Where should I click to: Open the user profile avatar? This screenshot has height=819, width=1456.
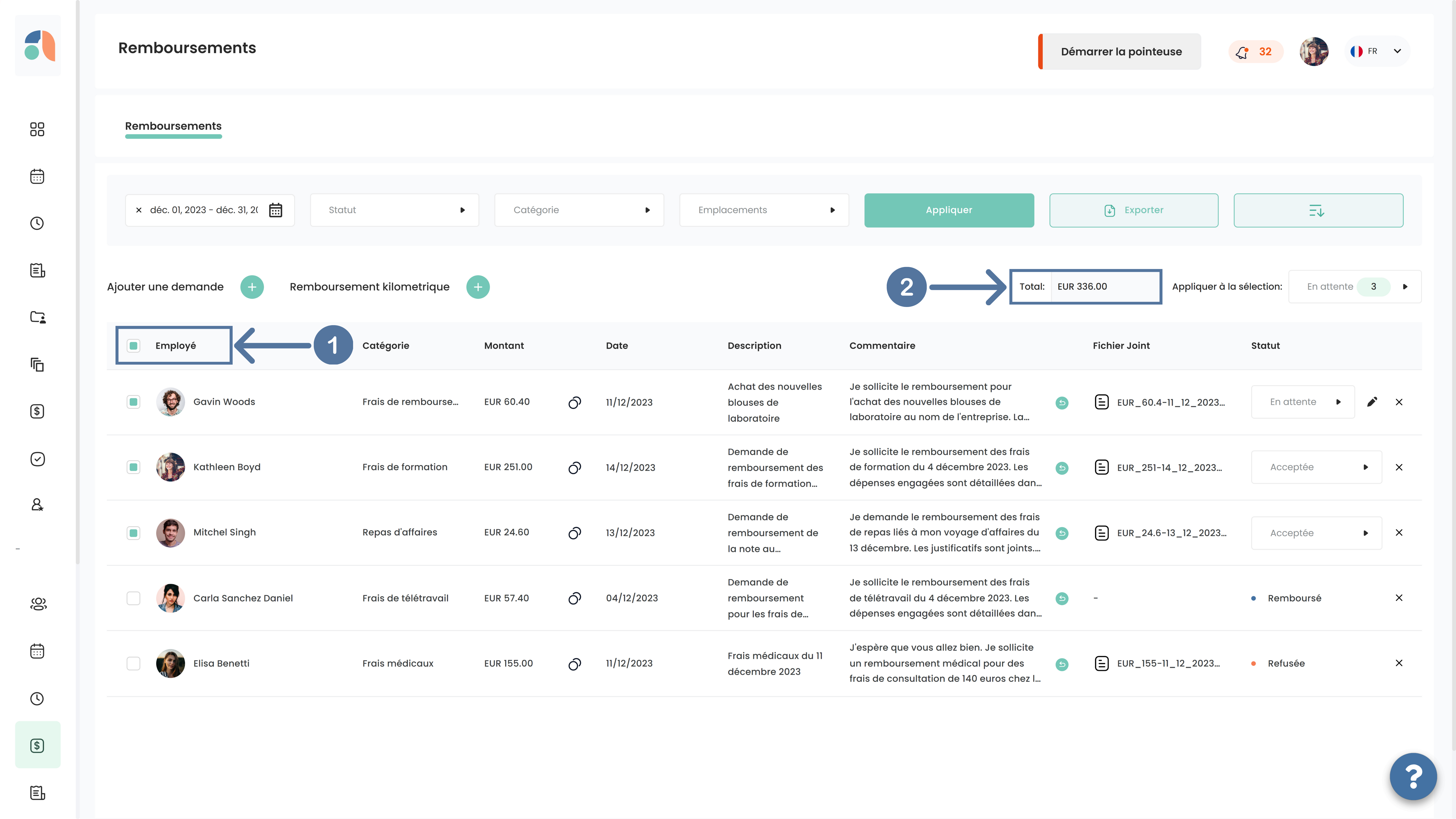pos(1314,51)
